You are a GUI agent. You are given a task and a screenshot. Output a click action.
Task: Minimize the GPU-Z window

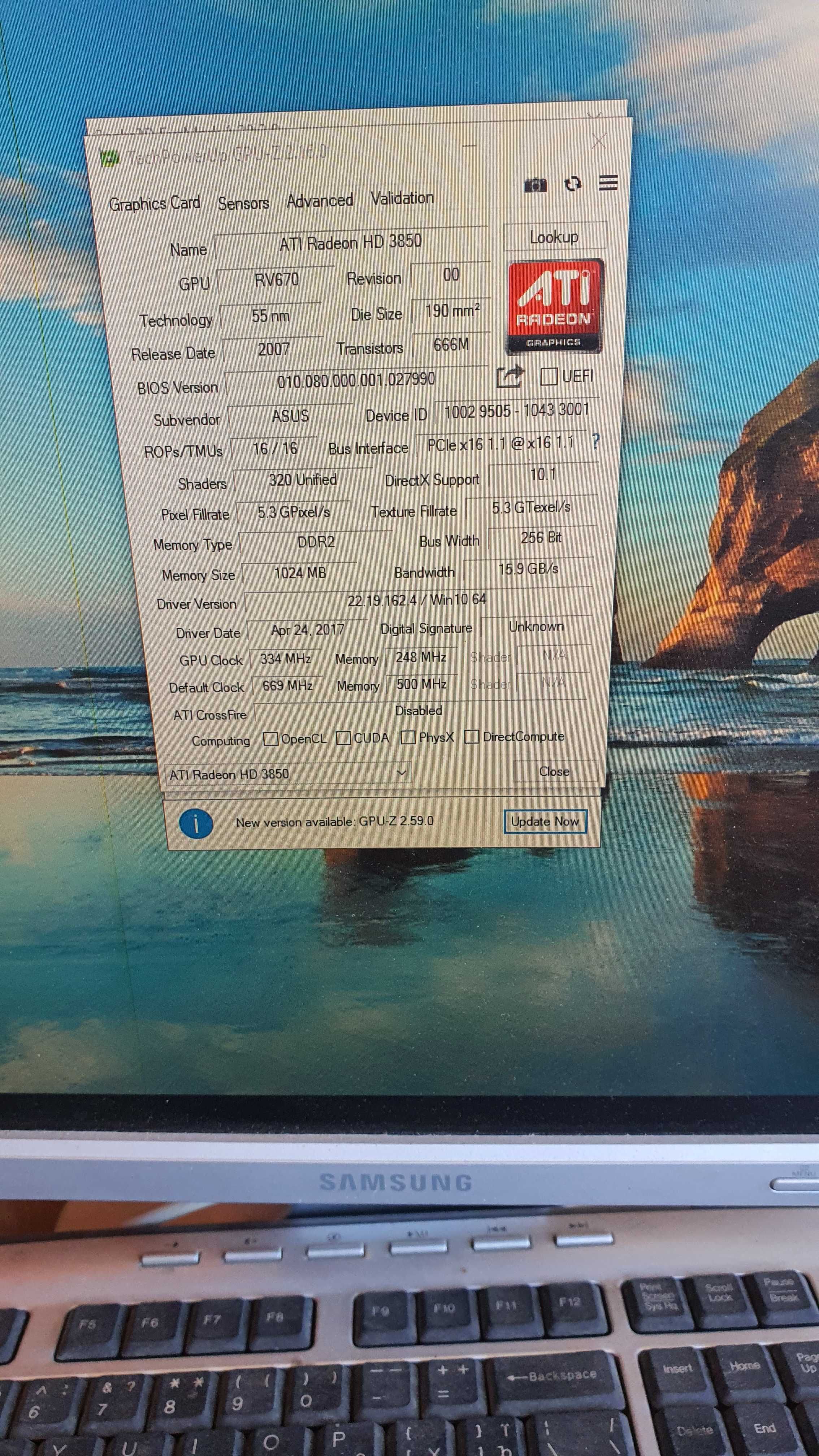tap(469, 146)
